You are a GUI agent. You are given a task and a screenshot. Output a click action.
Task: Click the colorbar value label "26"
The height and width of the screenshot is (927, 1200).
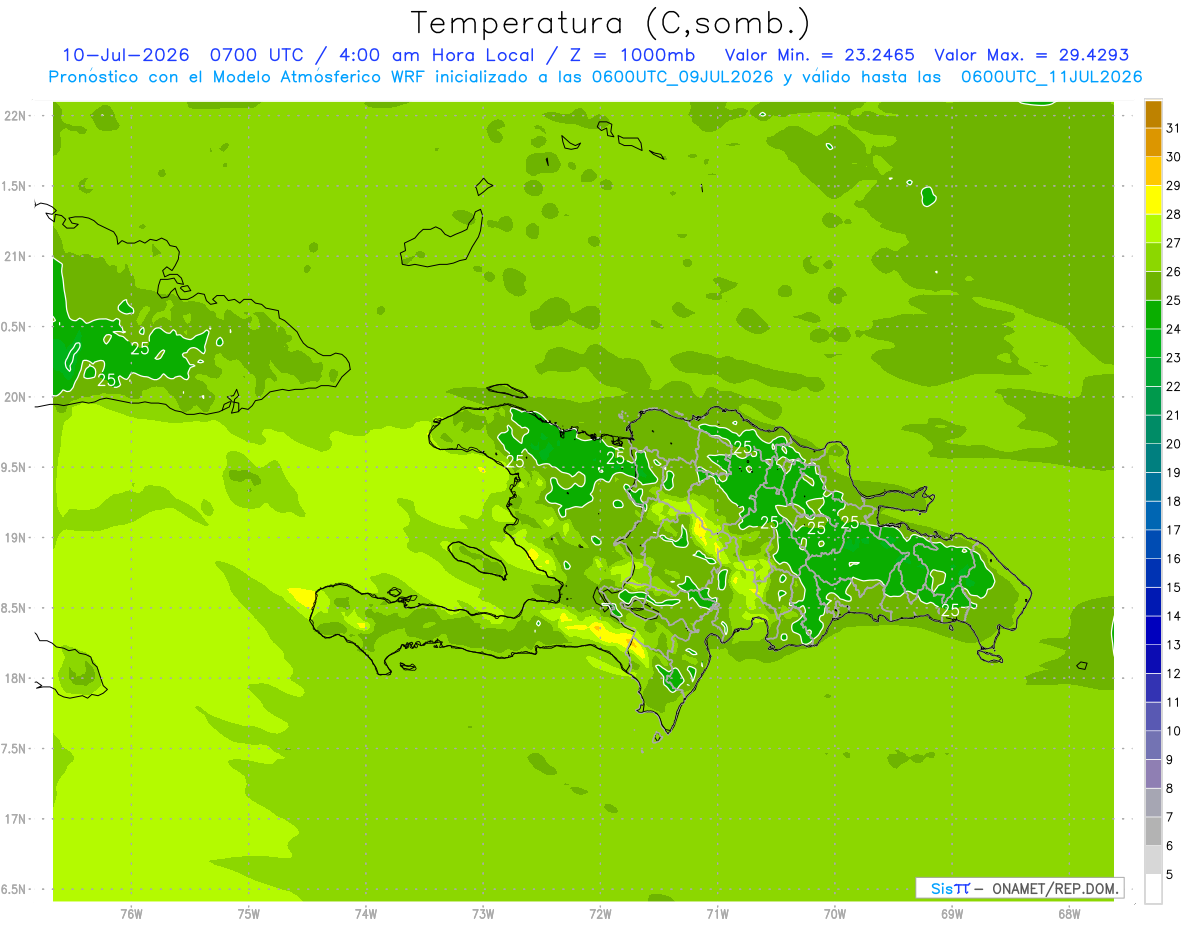click(x=1174, y=271)
